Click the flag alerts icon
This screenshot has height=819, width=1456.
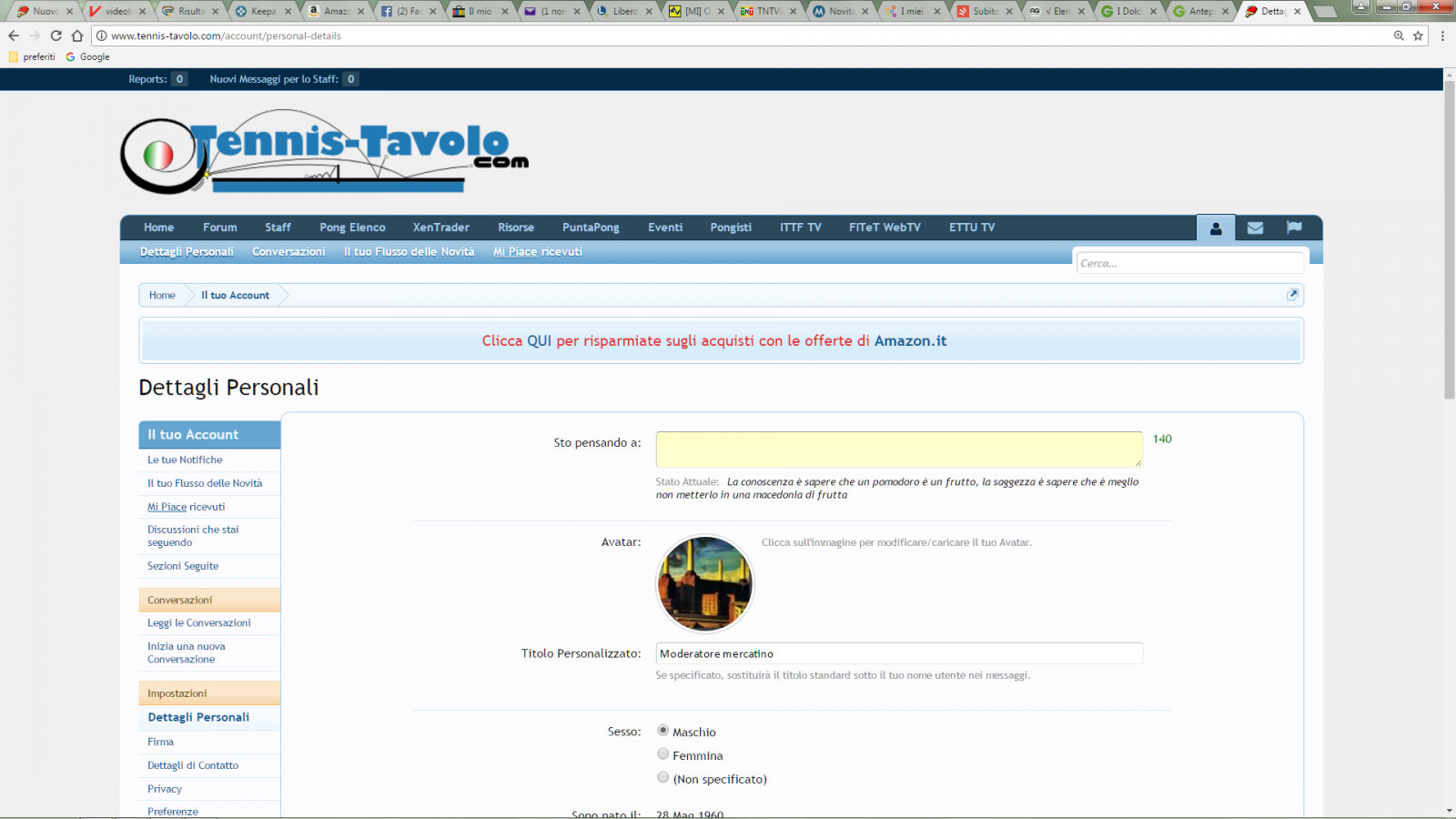pos(1294,227)
